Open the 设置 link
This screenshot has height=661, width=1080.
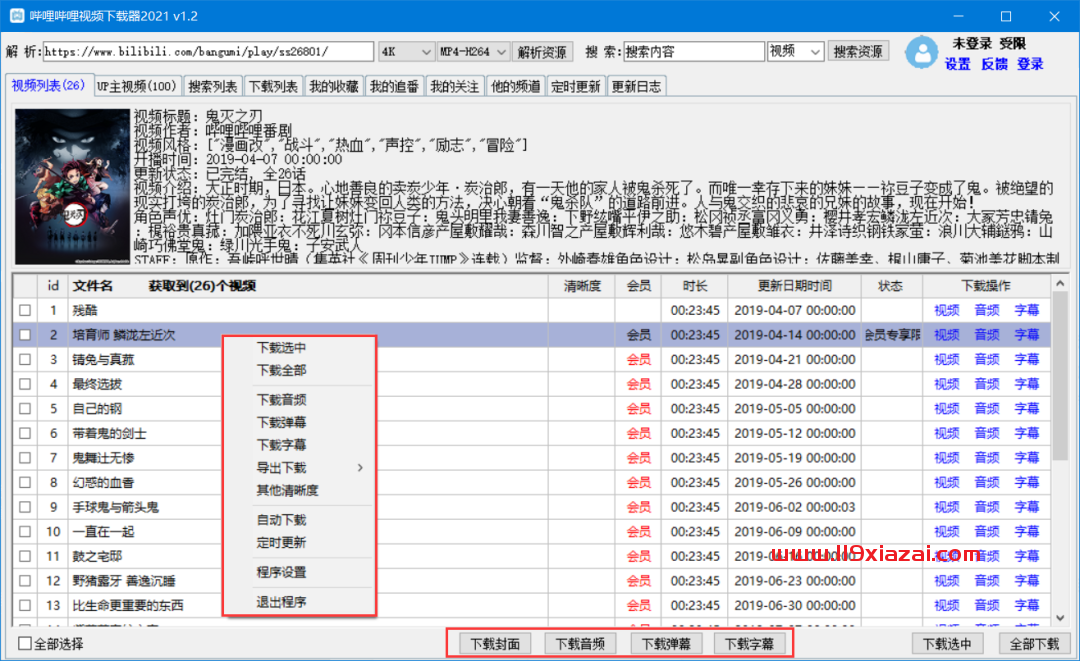[957, 64]
